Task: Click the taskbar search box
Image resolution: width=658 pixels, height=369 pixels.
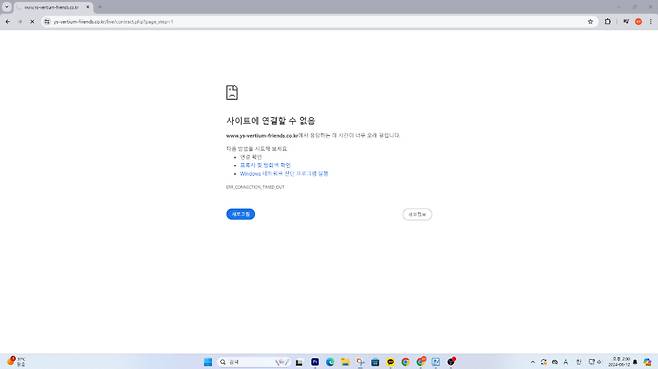Action: [253, 362]
